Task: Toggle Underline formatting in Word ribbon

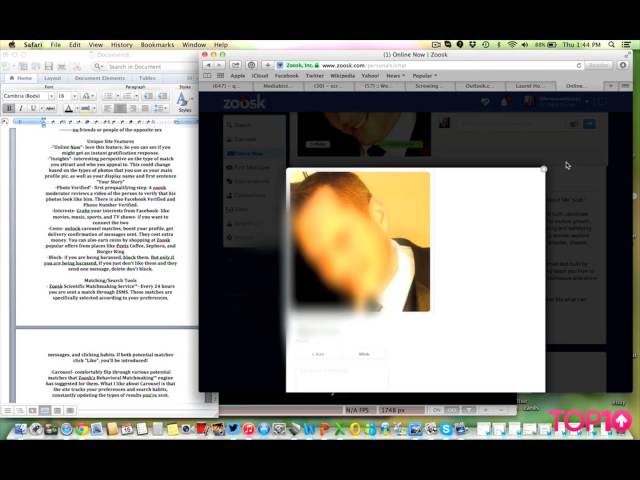Action: coord(33,108)
